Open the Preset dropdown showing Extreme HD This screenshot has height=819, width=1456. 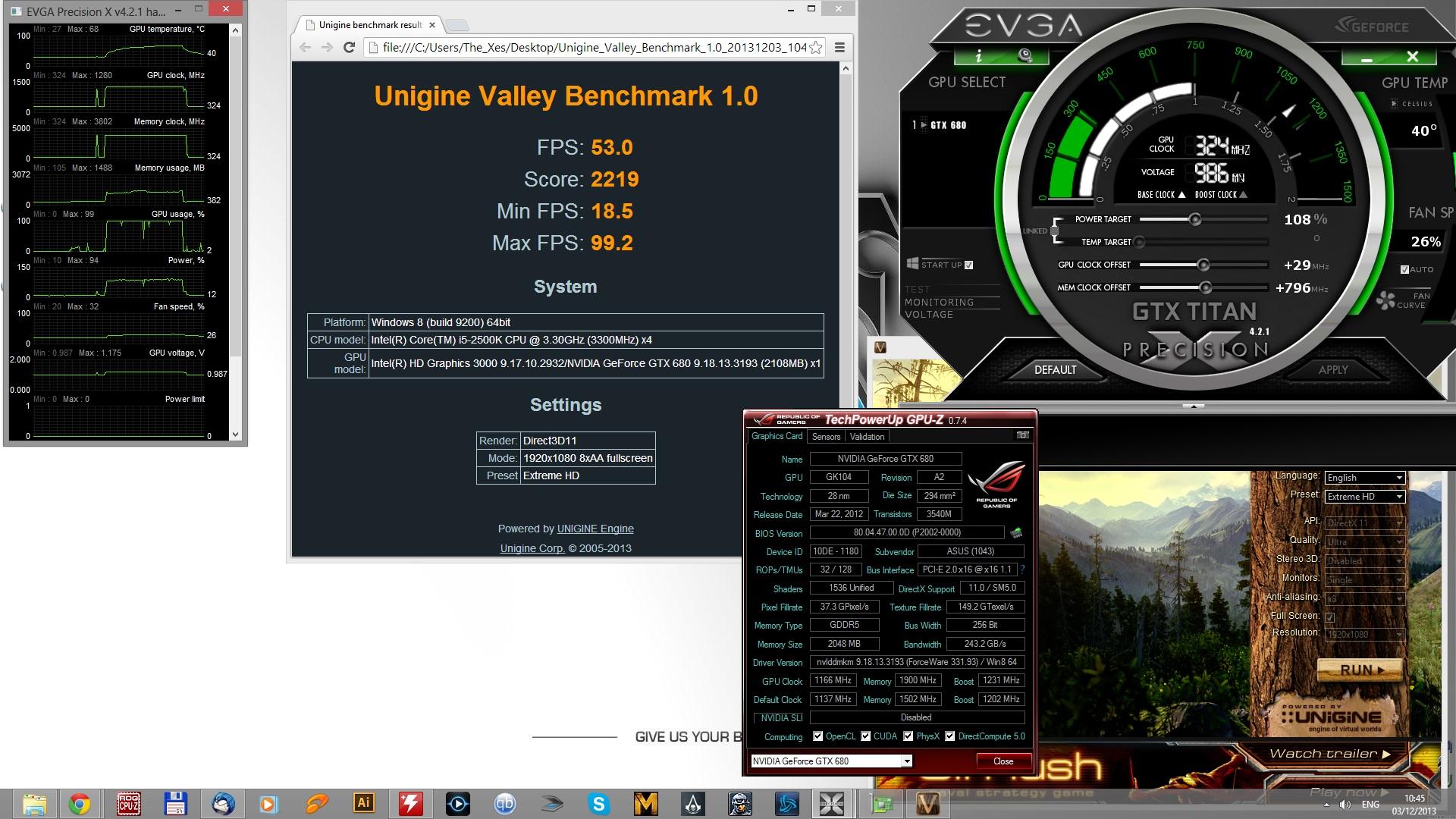(1365, 497)
